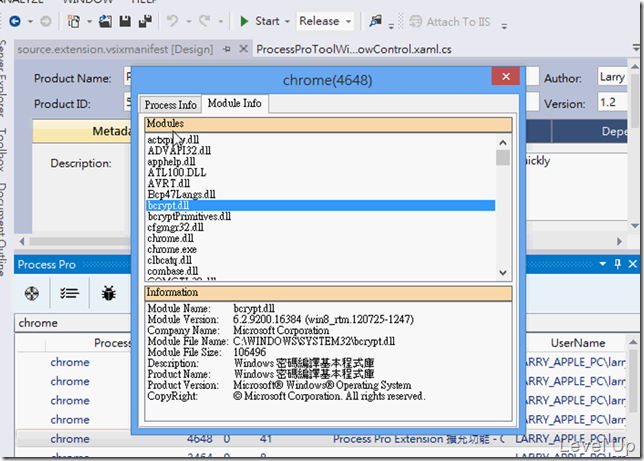This screenshot has height=461, width=644.
Task: Click the Version input field
Action: (612, 102)
